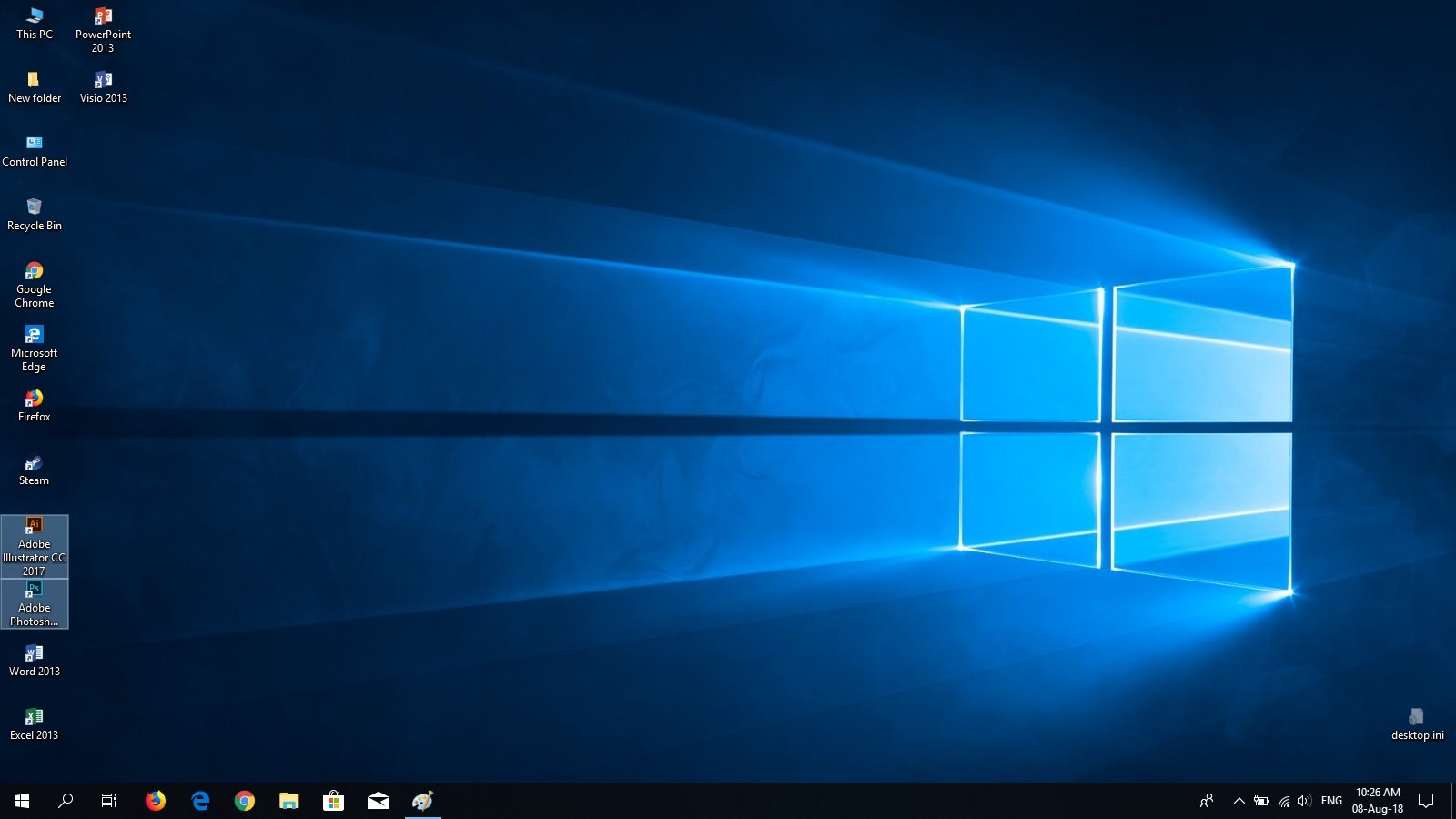Viewport: 1456px width, 819px height.
Task: Change input language ENG indicator
Action: [x=1331, y=801]
